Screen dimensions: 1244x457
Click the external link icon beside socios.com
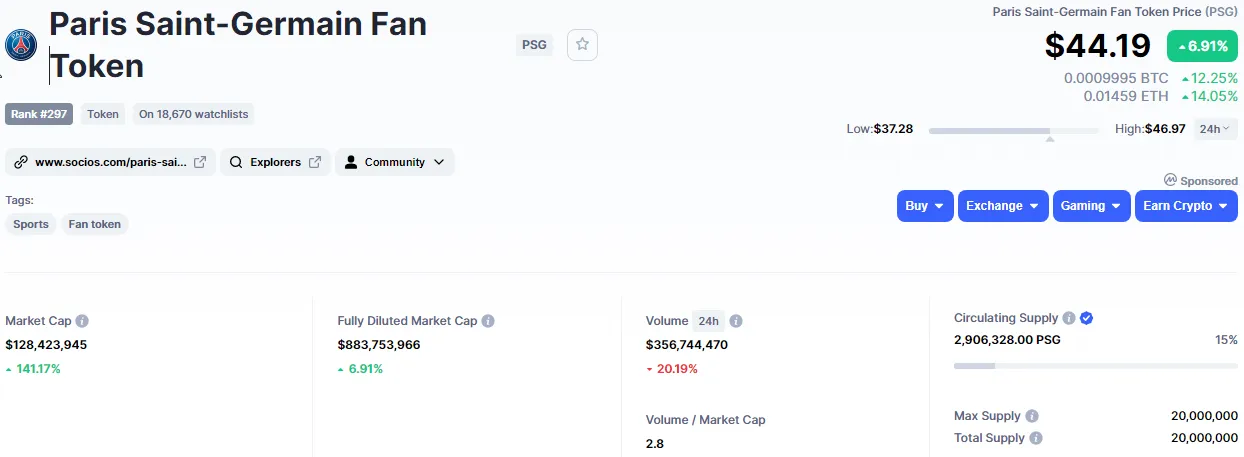tap(200, 162)
